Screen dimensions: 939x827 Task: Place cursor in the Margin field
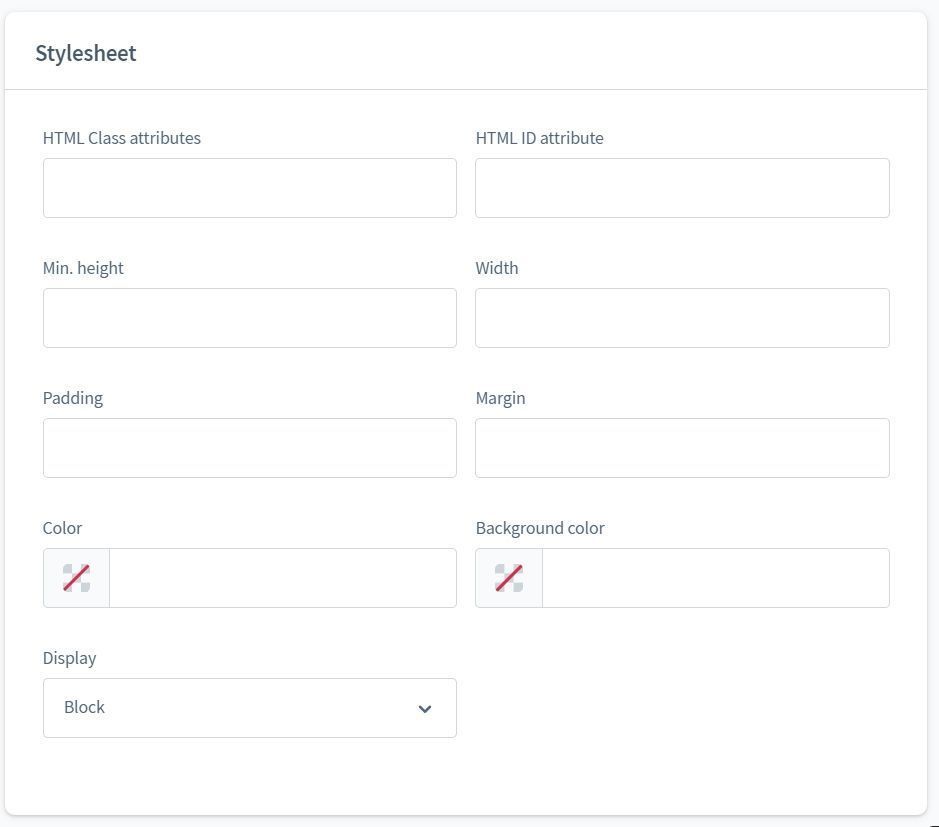(682, 448)
